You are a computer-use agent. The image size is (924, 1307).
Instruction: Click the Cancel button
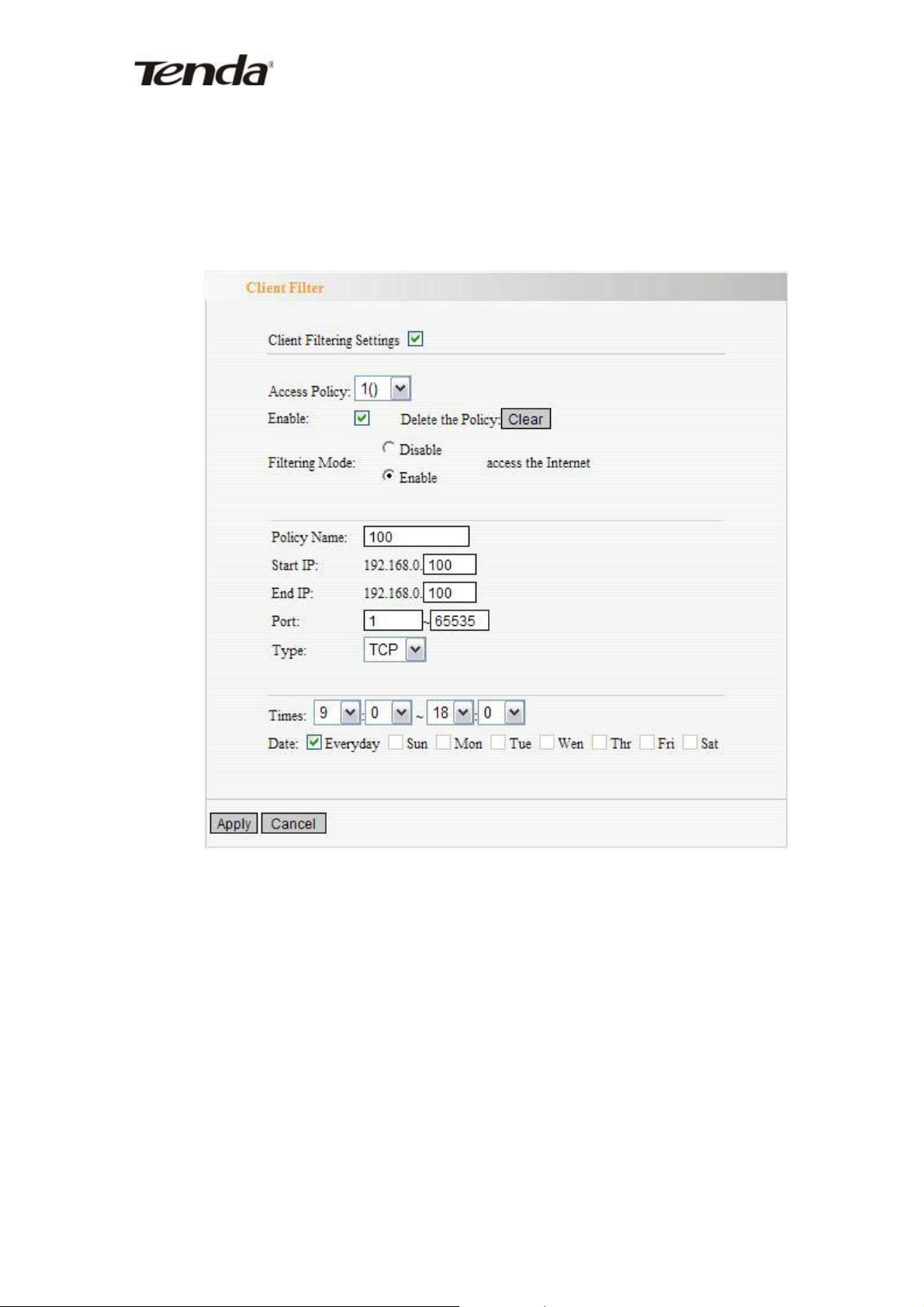tap(293, 823)
